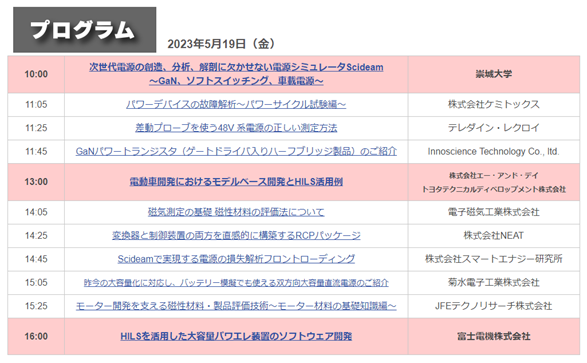
Task: Open the GaN power transistor introduction link
Action: coord(236,152)
